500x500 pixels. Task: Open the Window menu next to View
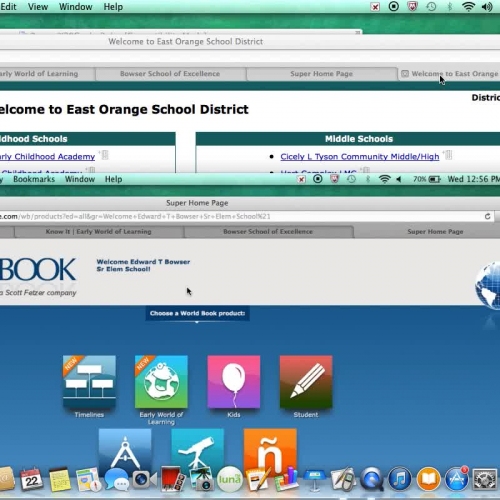(76, 7)
